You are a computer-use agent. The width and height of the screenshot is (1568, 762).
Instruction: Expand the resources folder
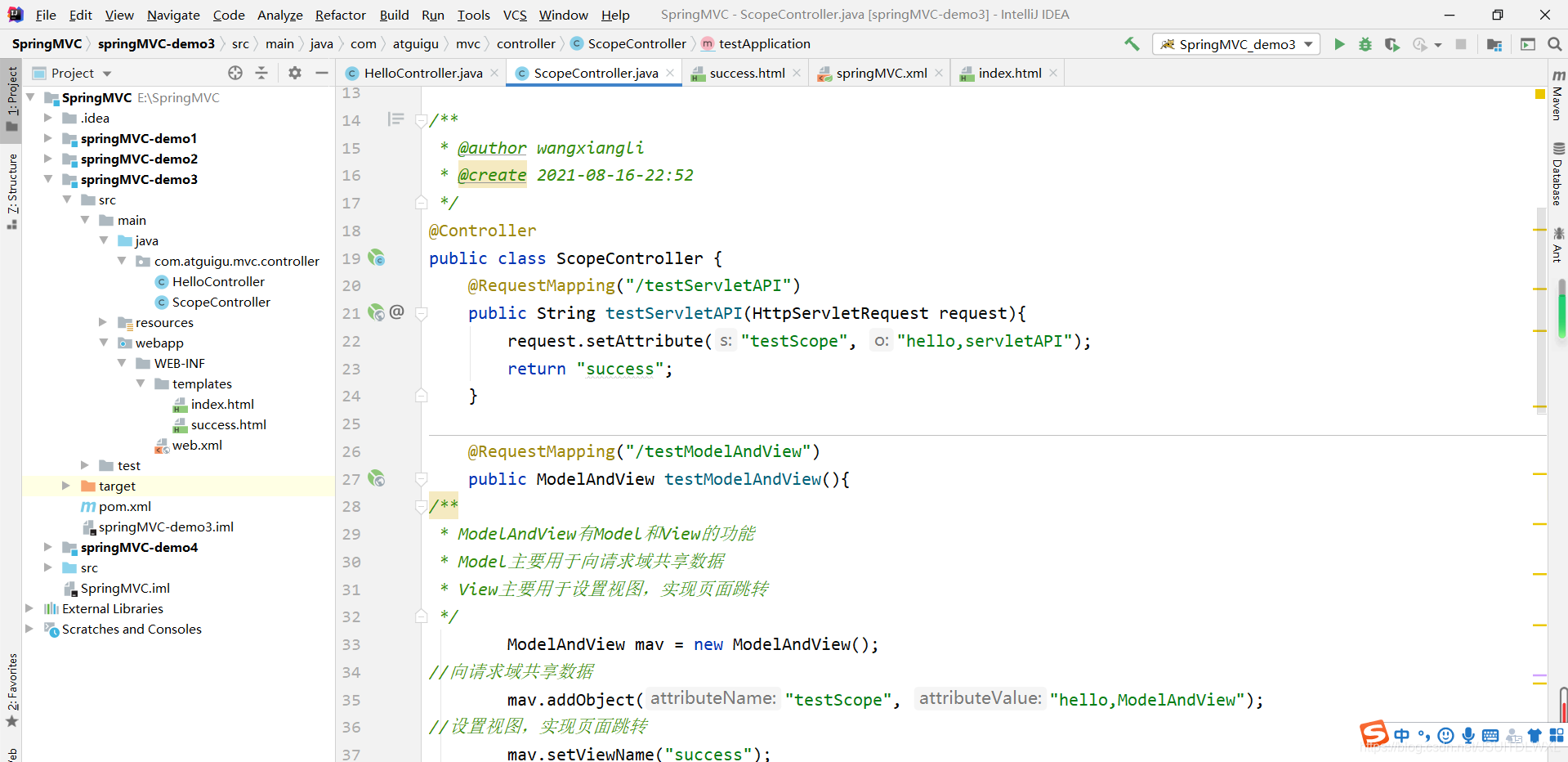pyautogui.click(x=103, y=322)
